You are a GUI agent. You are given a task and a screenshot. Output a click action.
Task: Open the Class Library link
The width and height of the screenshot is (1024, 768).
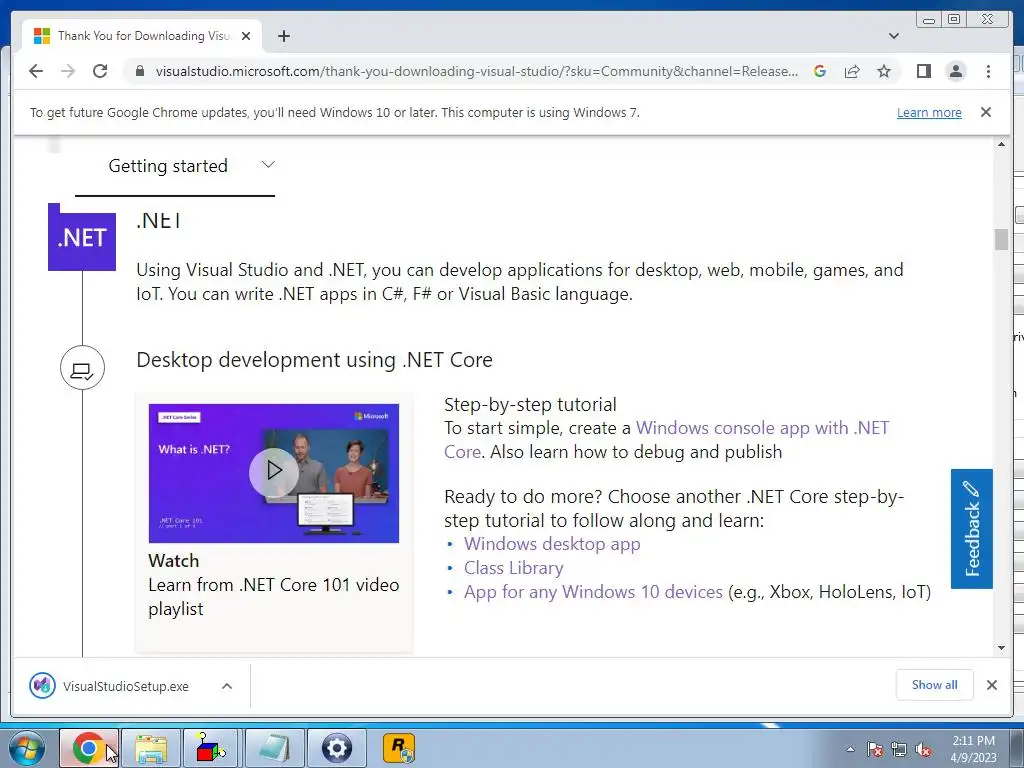pos(513,568)
